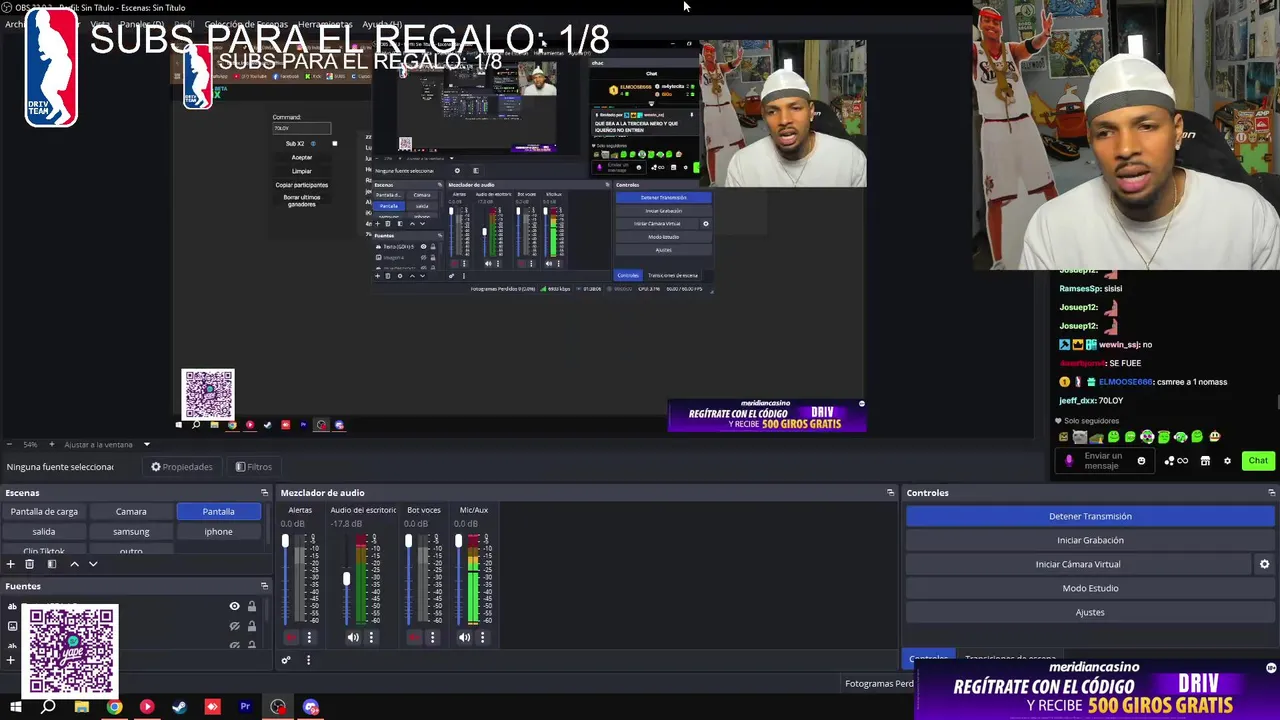Viewport: 1280px width, 720px height.
Task: Start virtual camera with Iniciar Cámara Virtual
Action: coord(1078,564)
